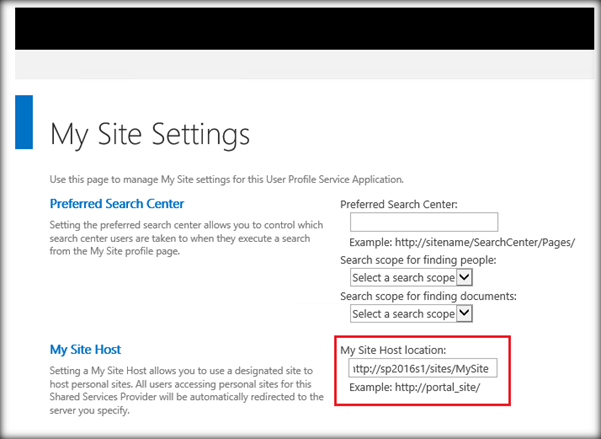
Task: Click the 'Use this page to manage' description
Action: click(x=226, y=179)
